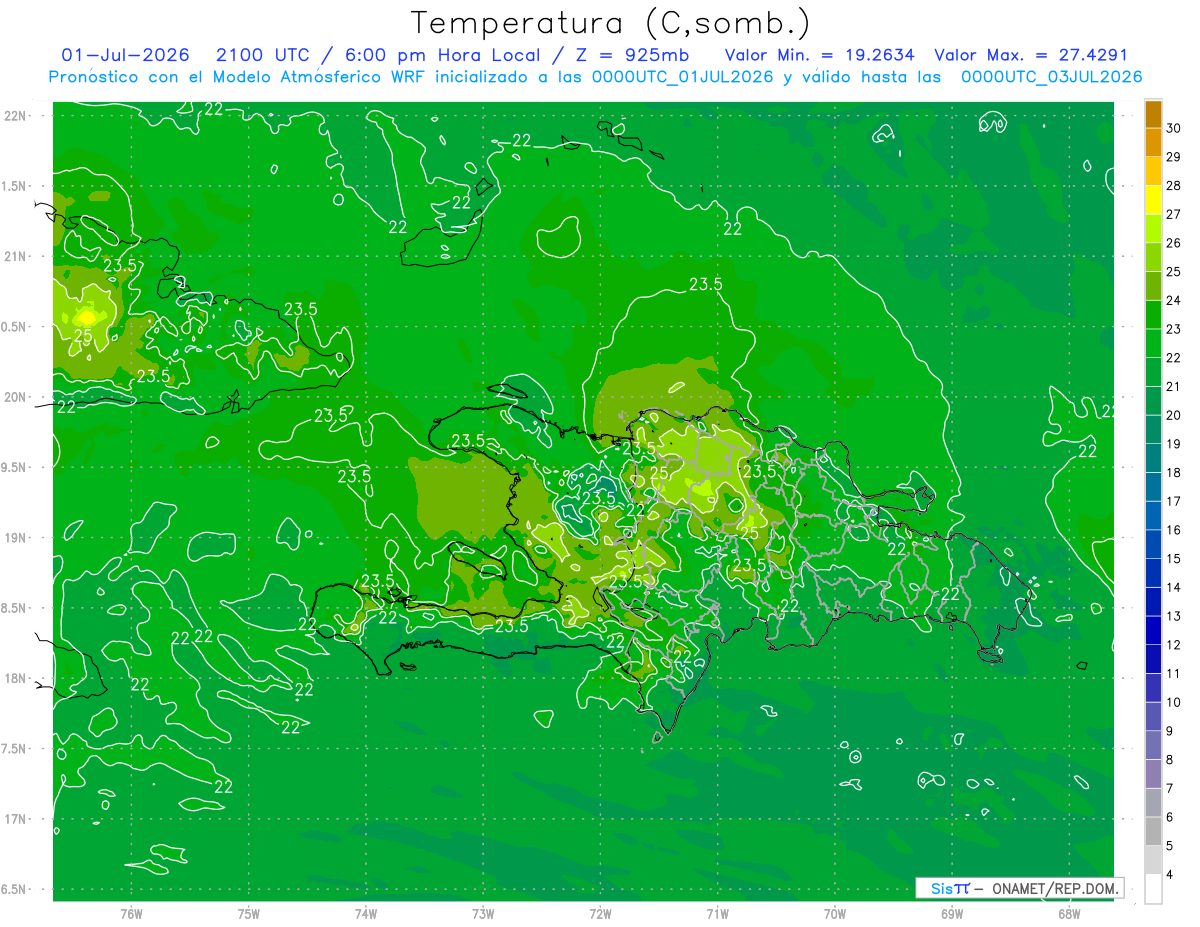Pick the bright yellow swatch between 27 and 28
Viewport: 1200px width, 927px height.
point(1153,200)
